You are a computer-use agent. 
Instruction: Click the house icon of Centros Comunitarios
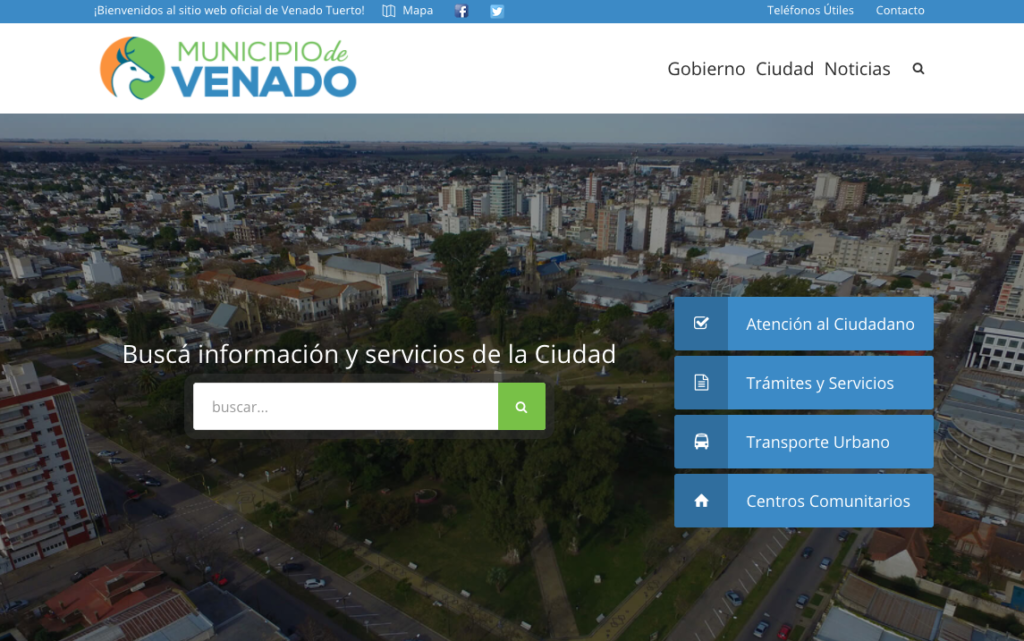pos(701,501)
